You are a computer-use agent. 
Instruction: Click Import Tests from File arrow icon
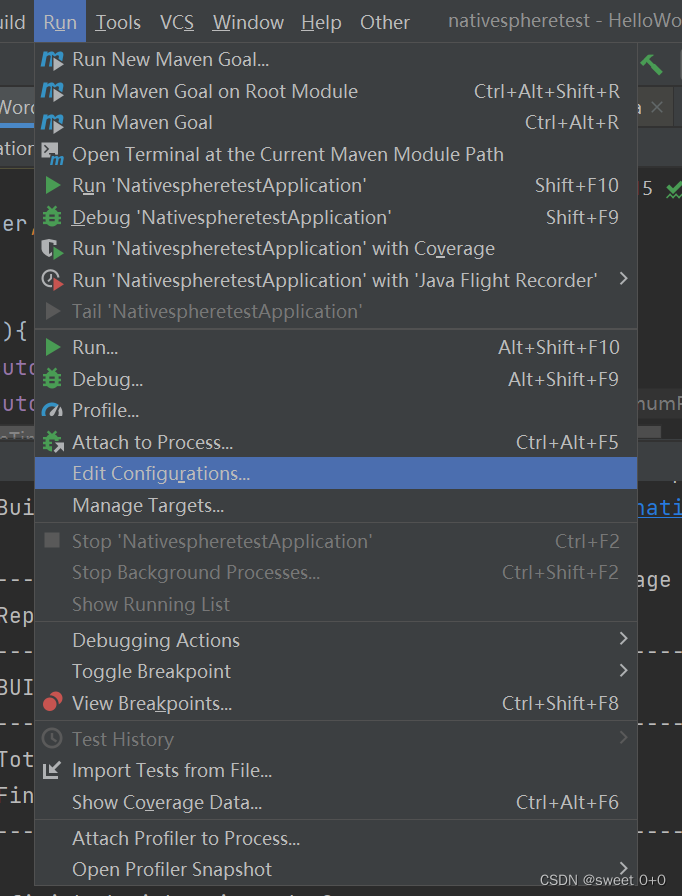click(x=51, y=770)
